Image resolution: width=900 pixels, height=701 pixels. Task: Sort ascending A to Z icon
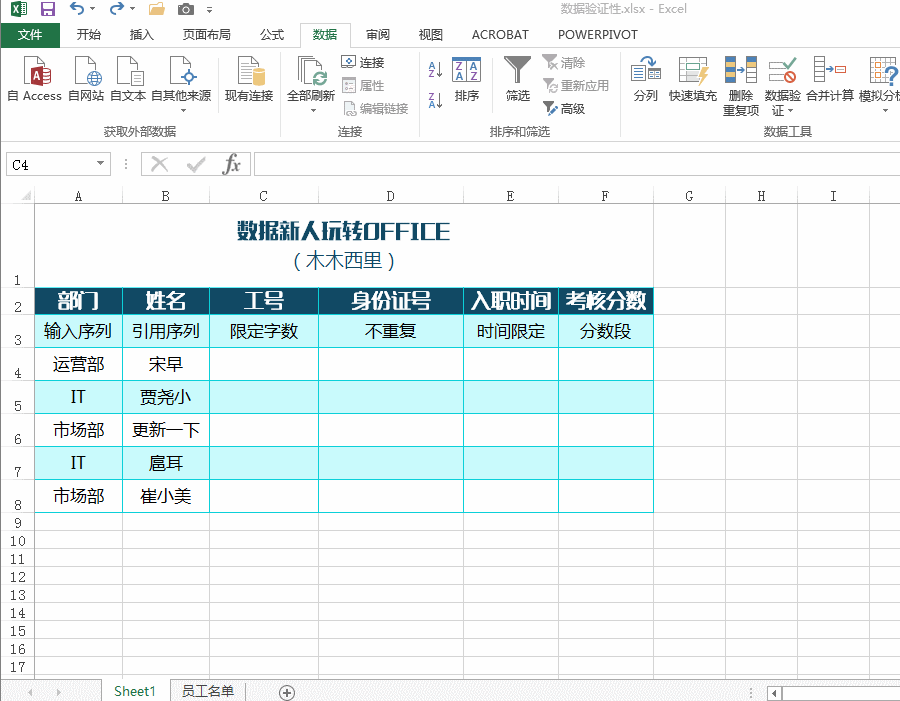(x=435, y=69)
